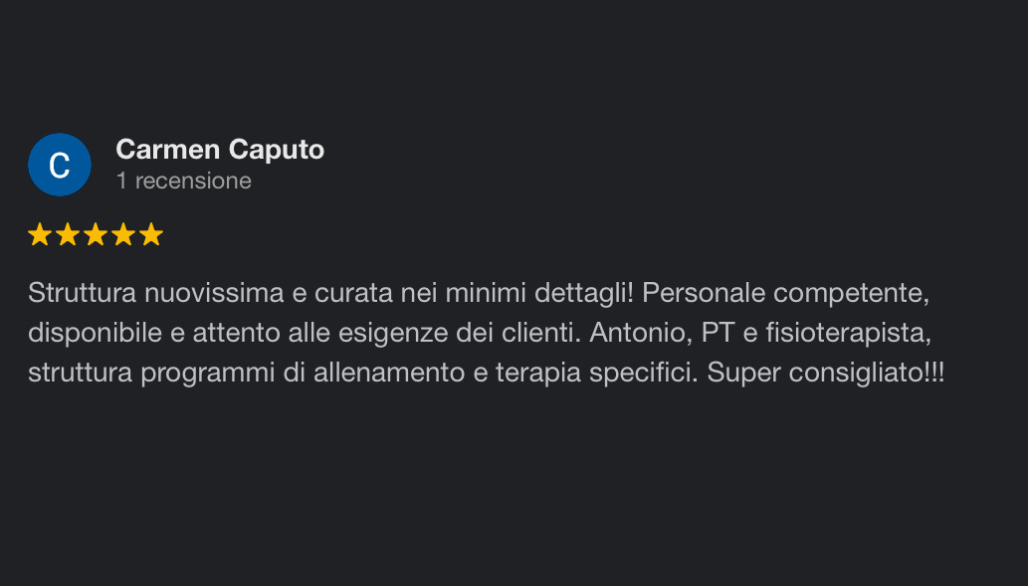This screenshot has height=586, width=1028.
Task: Click the word 'dettagli!' in the review
Action: 584,294
